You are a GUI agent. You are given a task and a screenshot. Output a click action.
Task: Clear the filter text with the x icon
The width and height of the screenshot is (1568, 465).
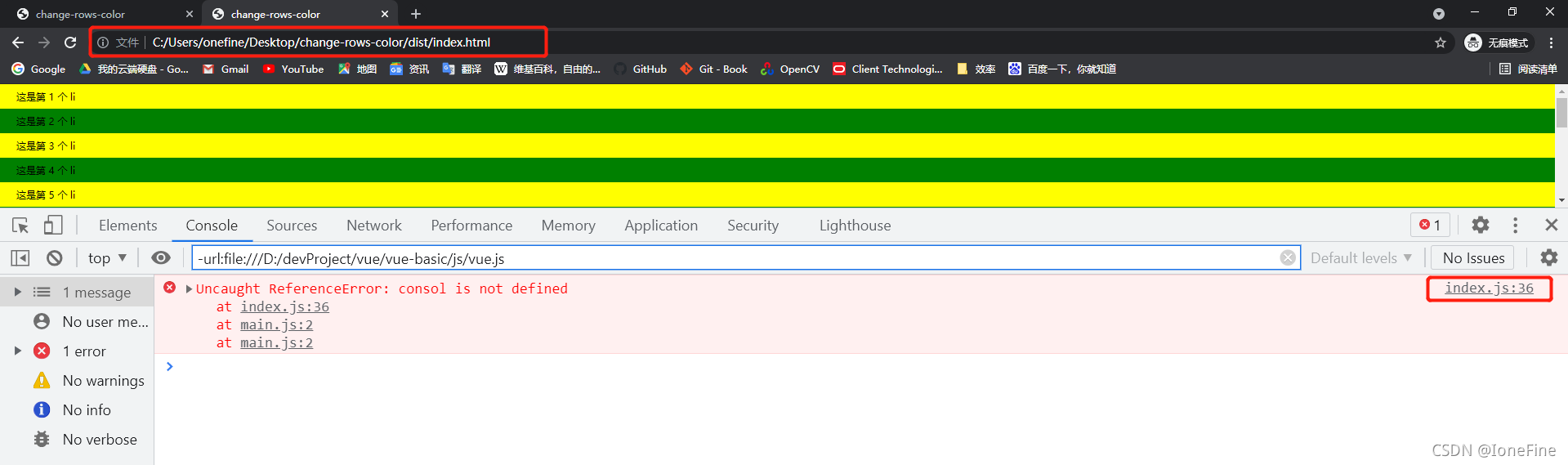point(1288,258)
